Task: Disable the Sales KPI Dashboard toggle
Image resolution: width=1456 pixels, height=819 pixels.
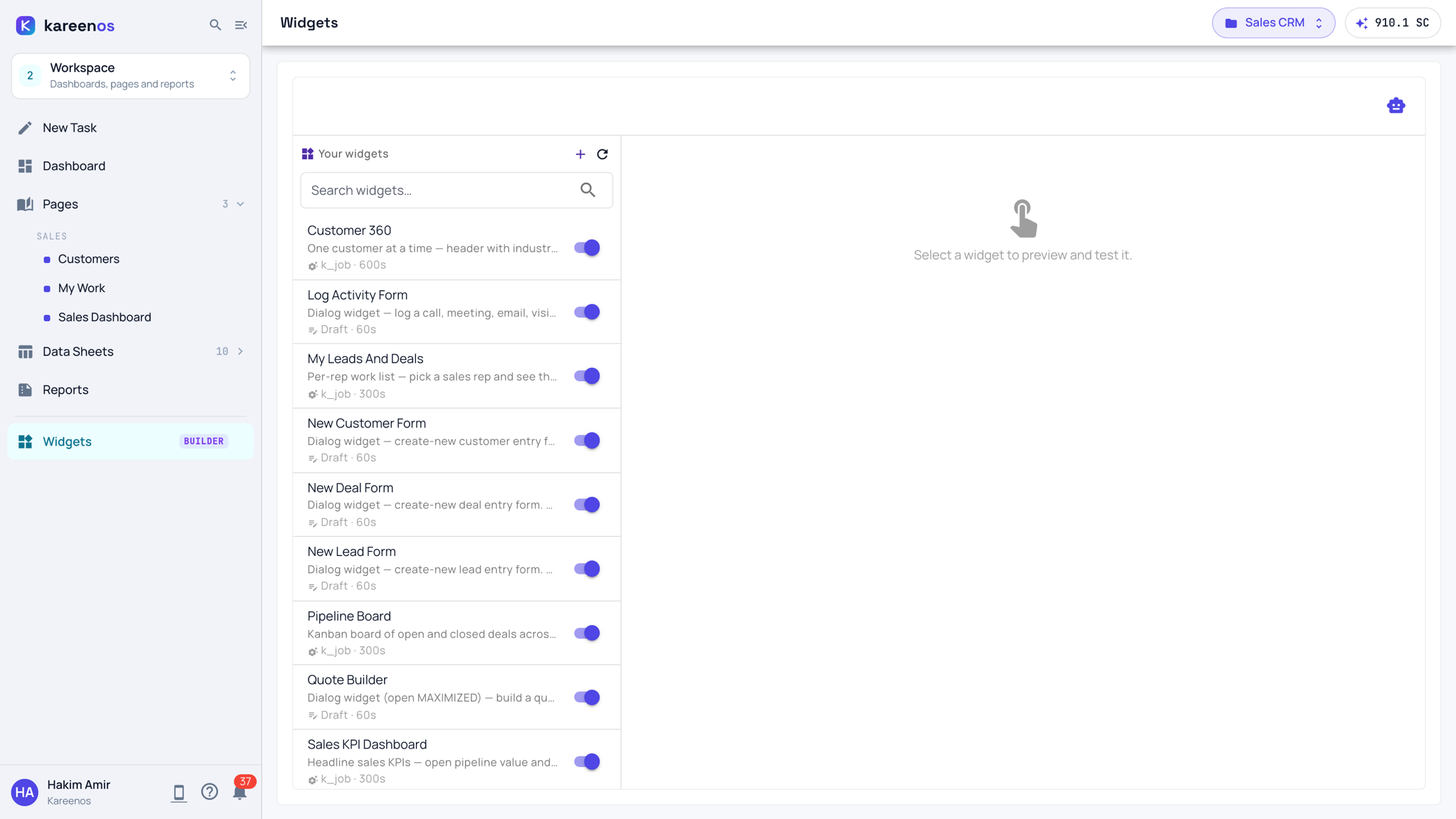Action: point(587,762)
